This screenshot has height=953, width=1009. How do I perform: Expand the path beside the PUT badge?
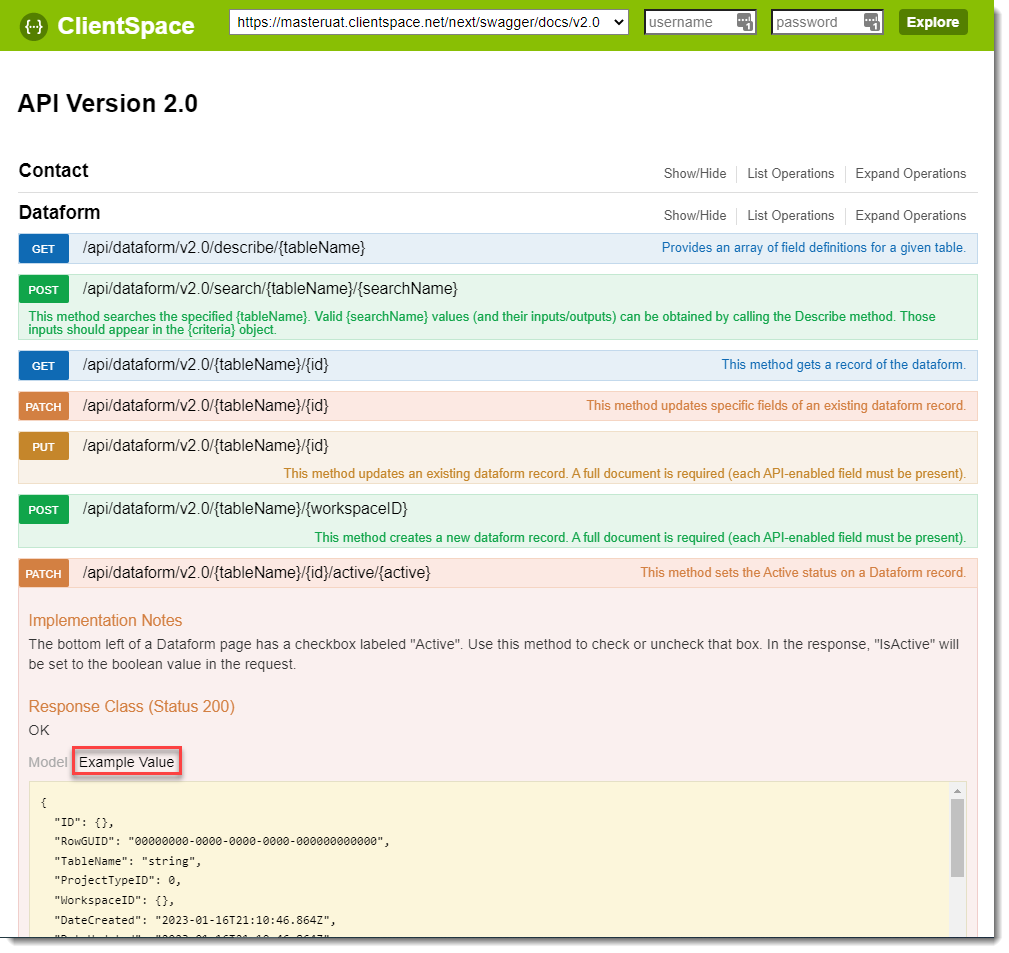tap(205, 446)
